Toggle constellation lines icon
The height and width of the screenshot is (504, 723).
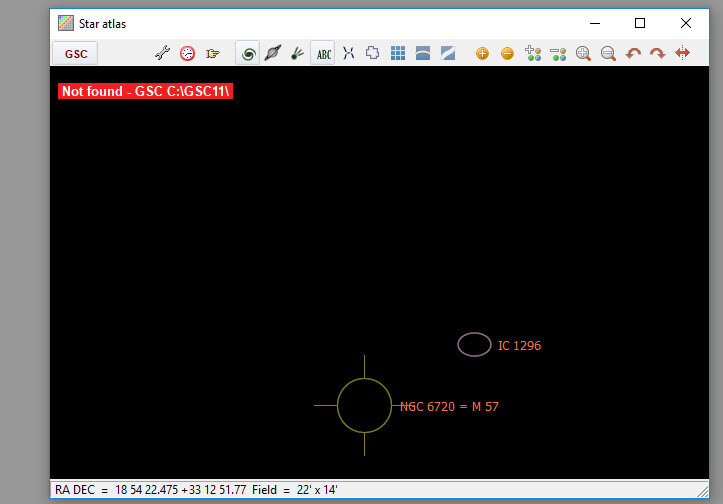[349, 53]
